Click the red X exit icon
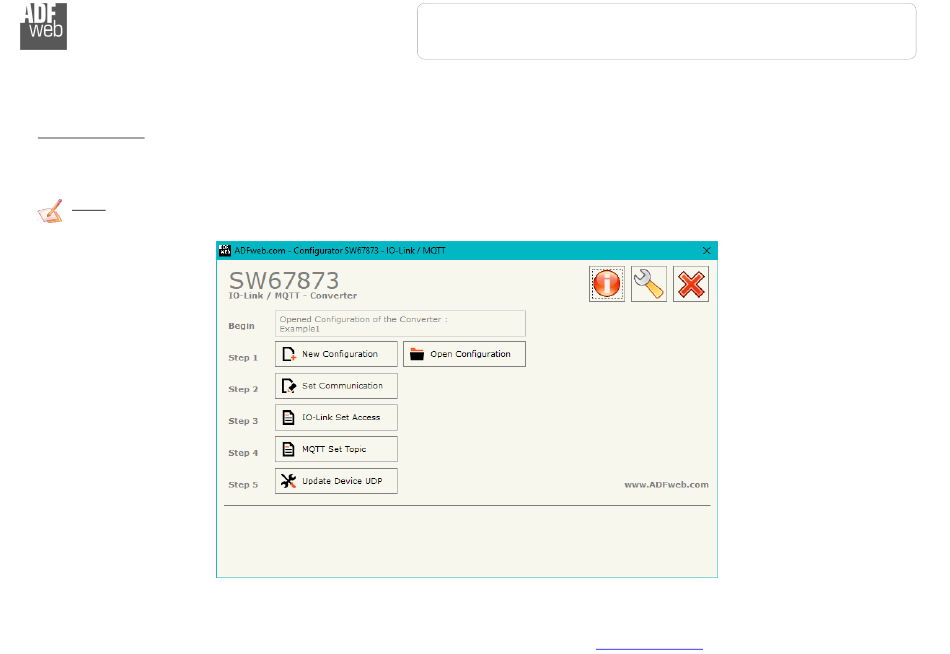950x654 pixels. [691, 284]
